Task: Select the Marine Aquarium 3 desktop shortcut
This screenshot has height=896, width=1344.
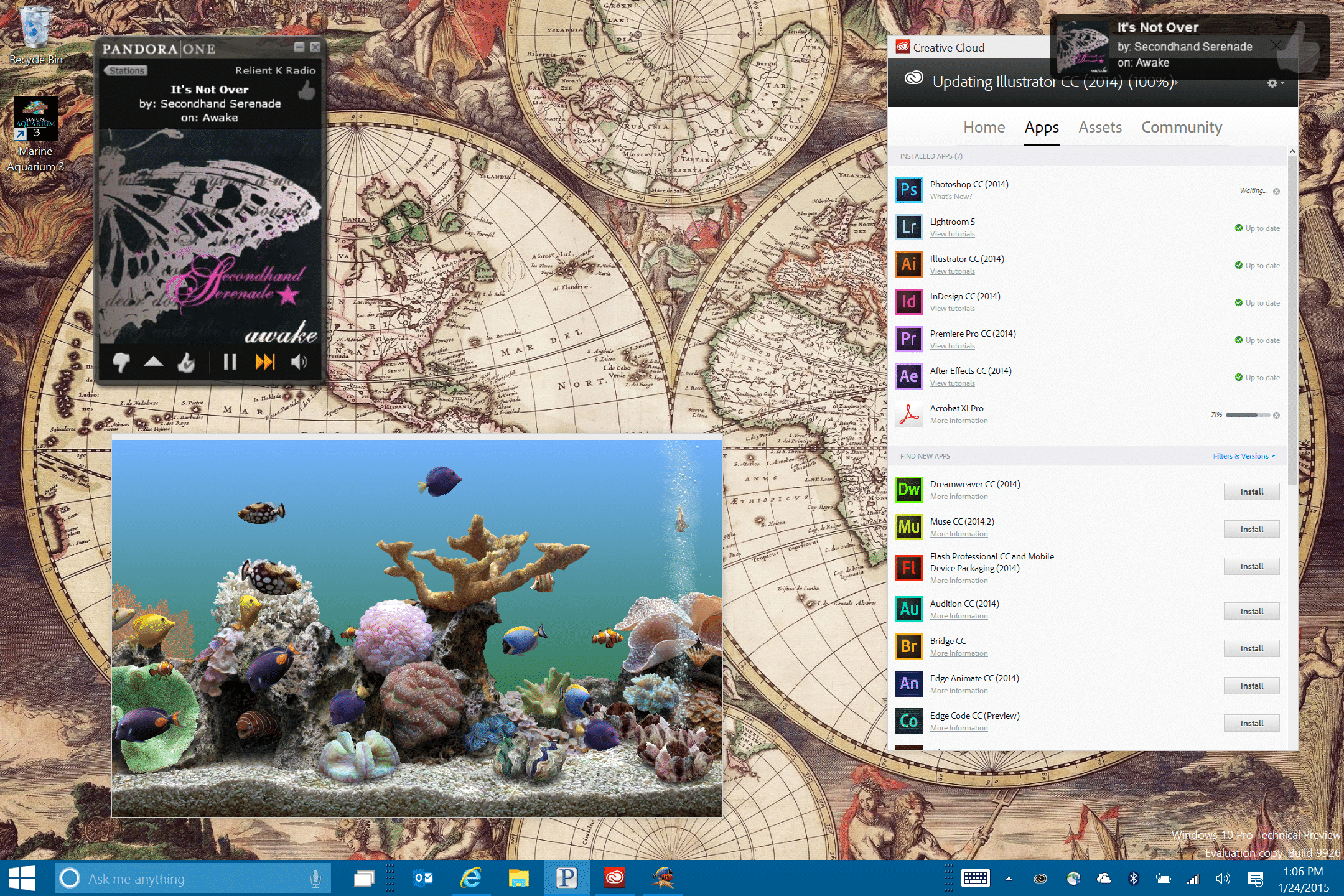Action: 35,134
